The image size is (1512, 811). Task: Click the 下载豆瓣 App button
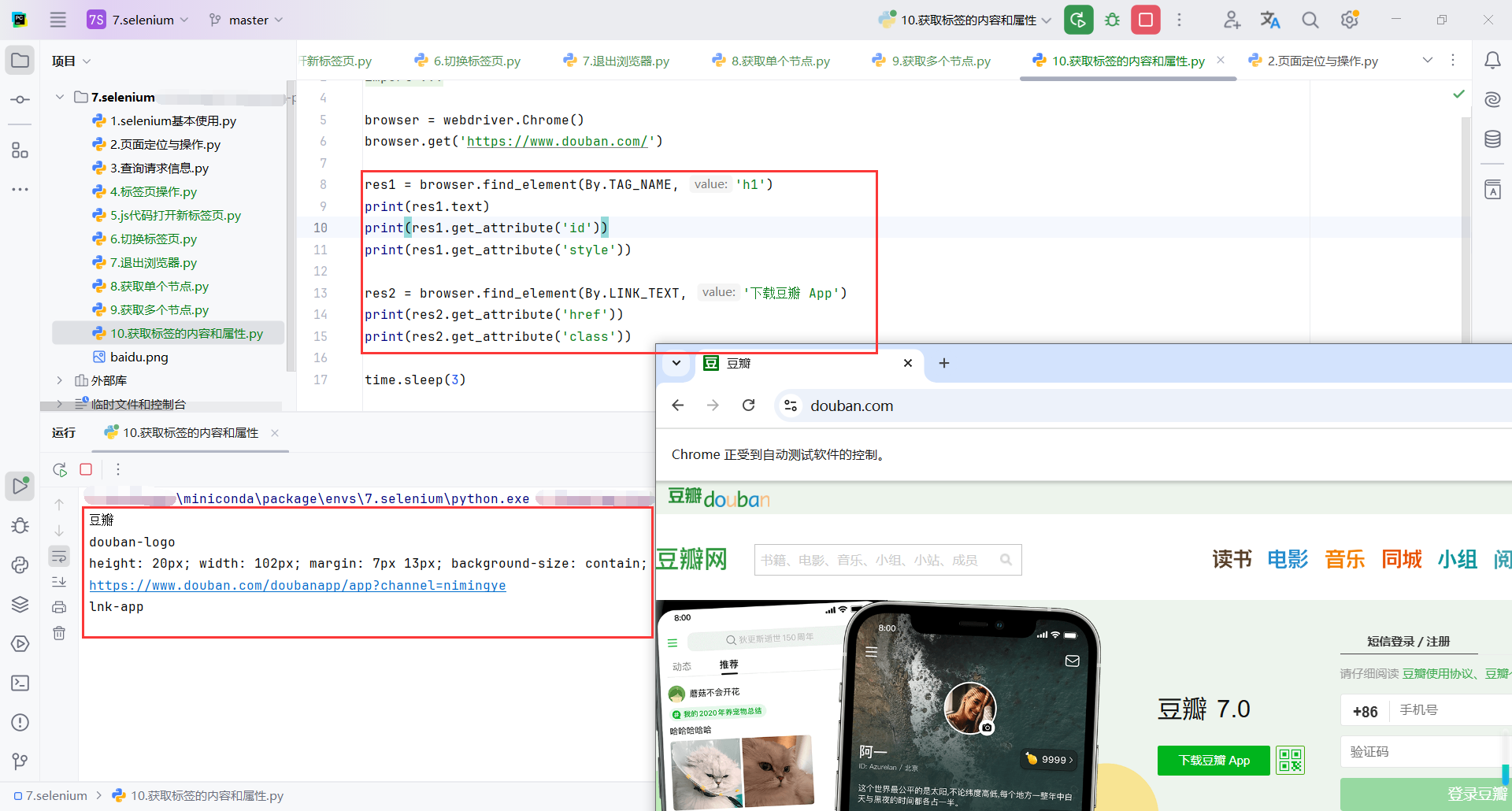pos(1214,760)
